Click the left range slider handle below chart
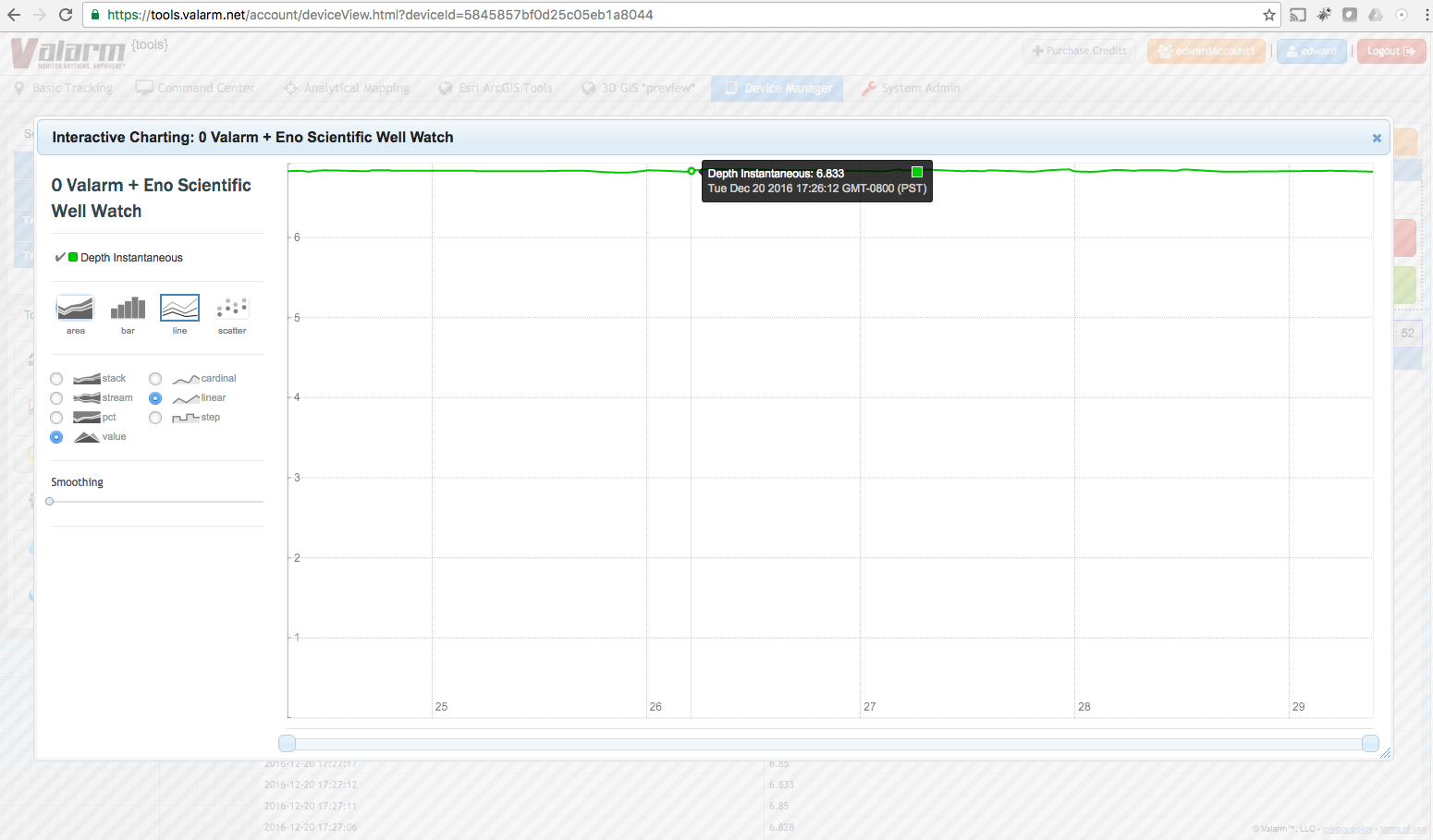Viewport: 1433px width, 840px height. [287, 743]
